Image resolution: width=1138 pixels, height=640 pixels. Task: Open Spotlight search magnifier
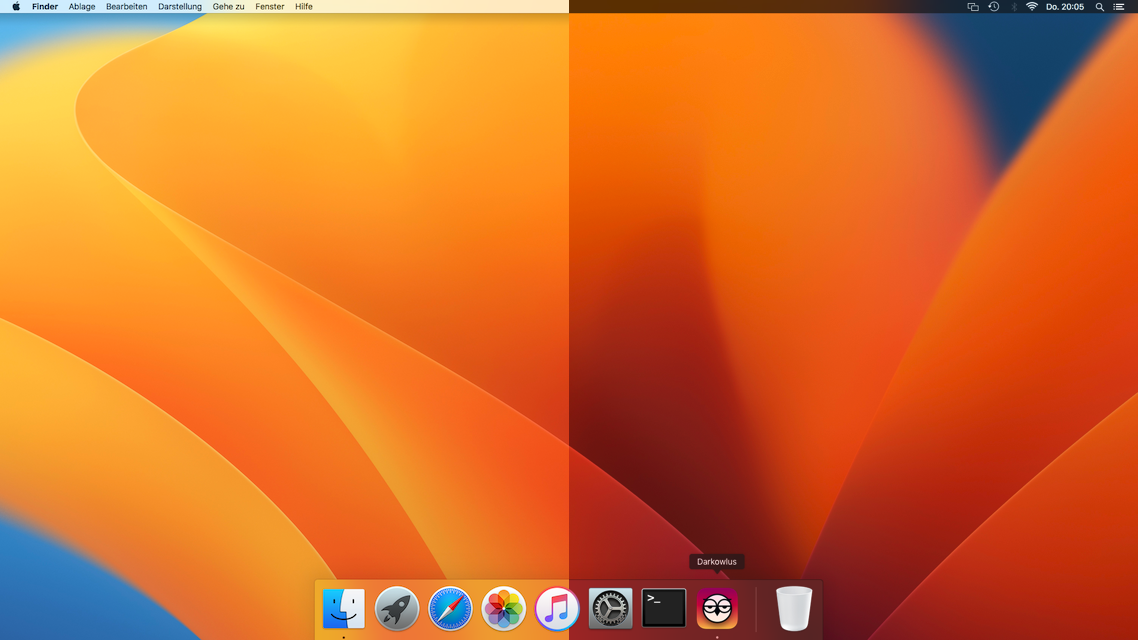click(1100, 7)
